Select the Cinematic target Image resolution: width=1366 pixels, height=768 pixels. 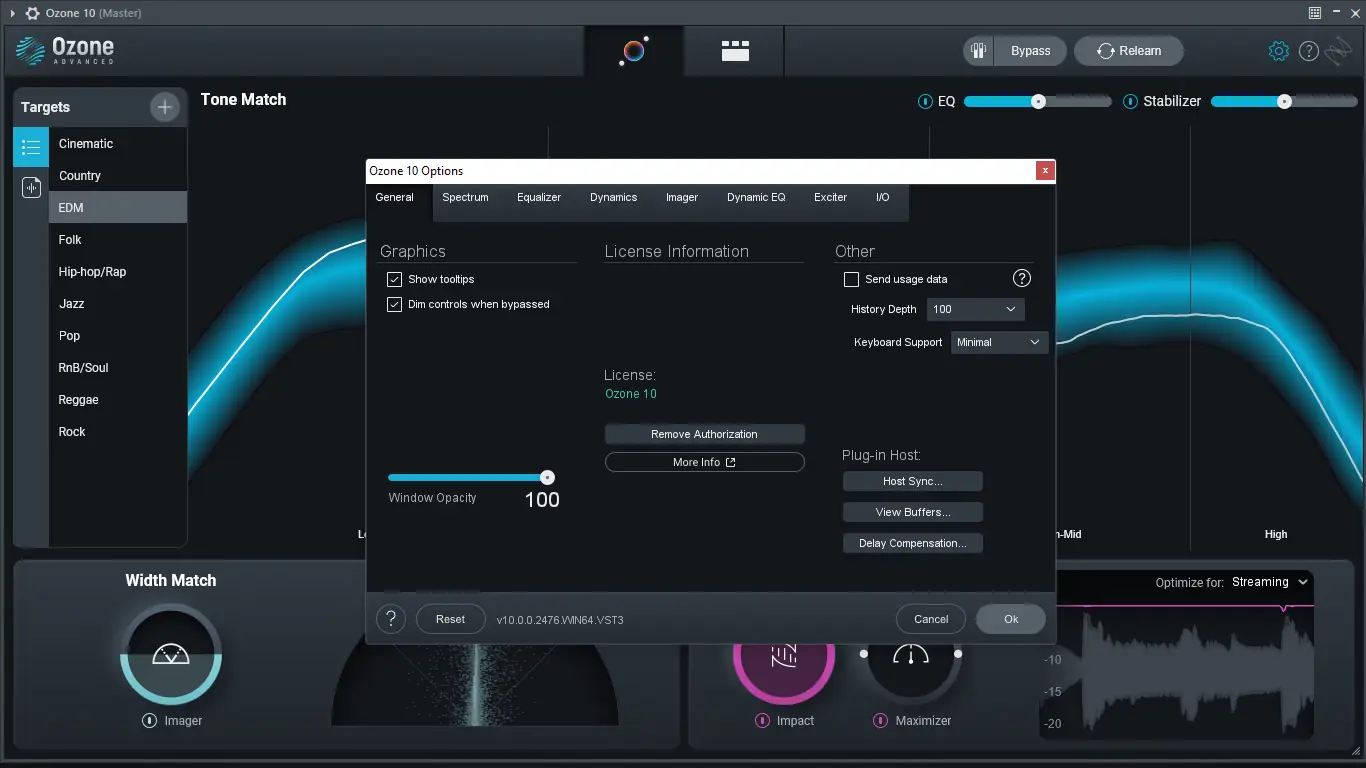click(x=118, y=143)
